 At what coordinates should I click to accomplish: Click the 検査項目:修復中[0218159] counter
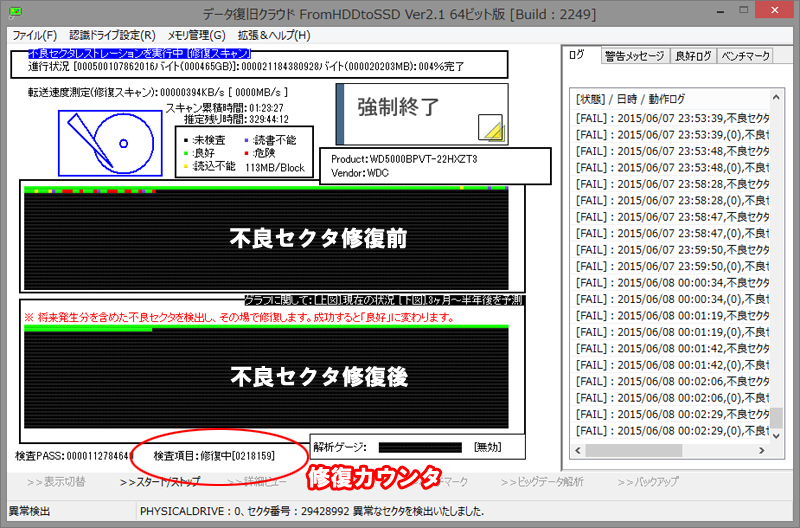214,456
